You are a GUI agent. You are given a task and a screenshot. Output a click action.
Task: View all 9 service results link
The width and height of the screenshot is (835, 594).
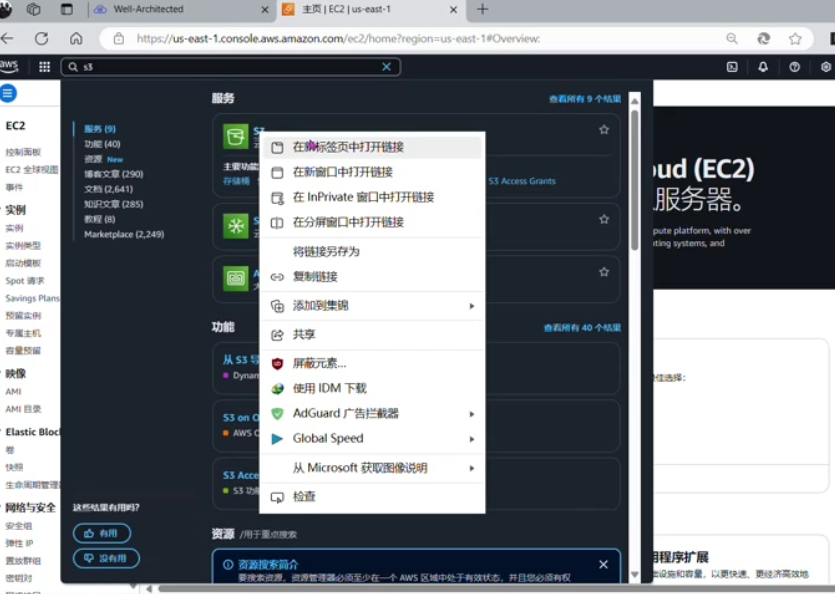pyautogui.click(x=585, y=99)
